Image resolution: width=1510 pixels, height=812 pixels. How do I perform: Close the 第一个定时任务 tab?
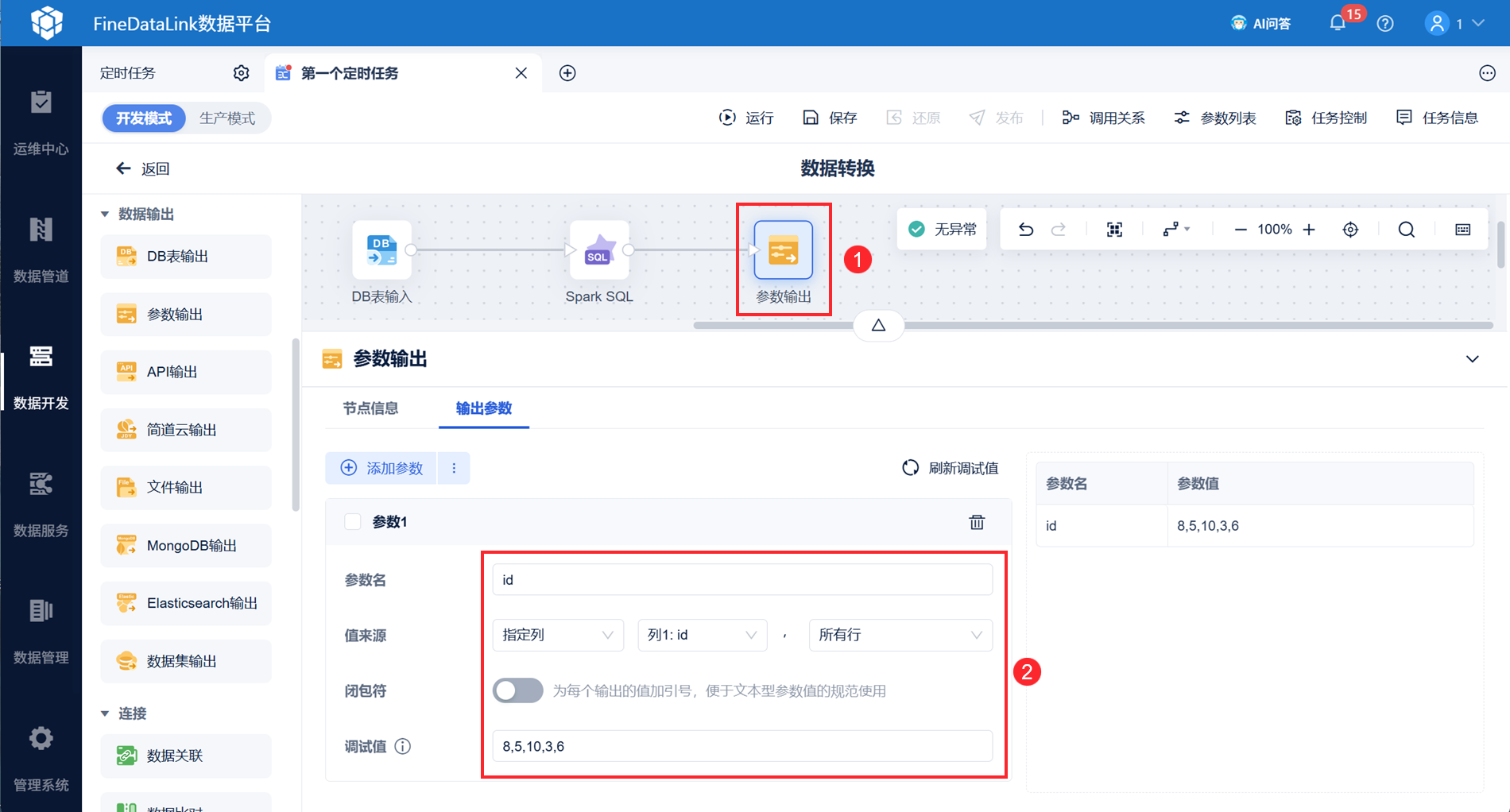tap(521, 73)
